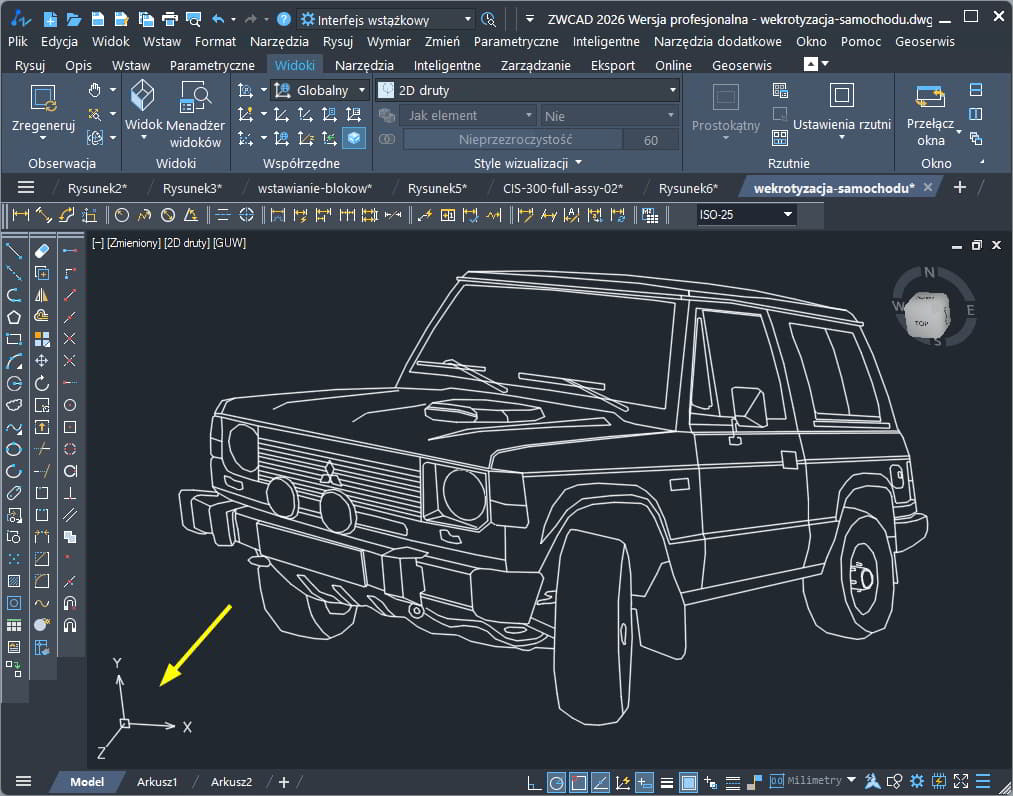Select the Move tool with four arrows
1013x796 pixels.
tap(42, 361)
